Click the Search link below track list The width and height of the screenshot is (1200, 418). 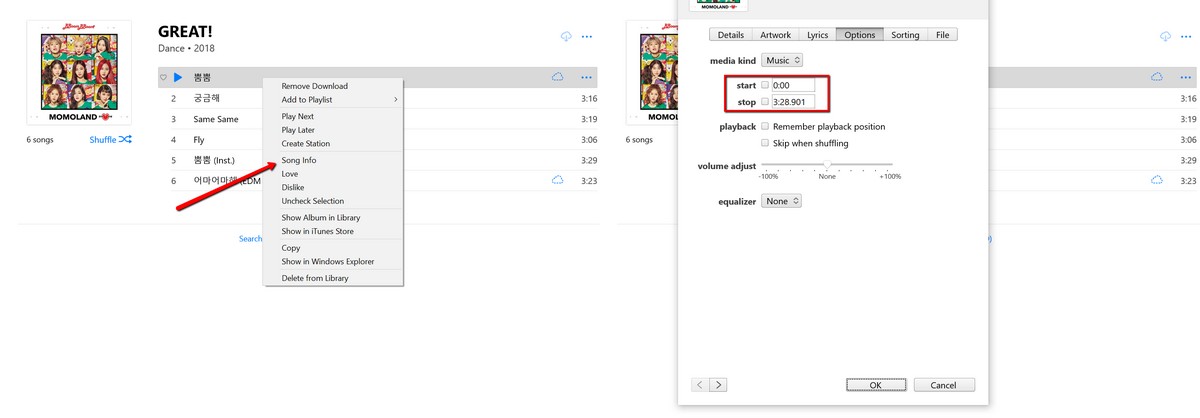[x=250, y=239]
